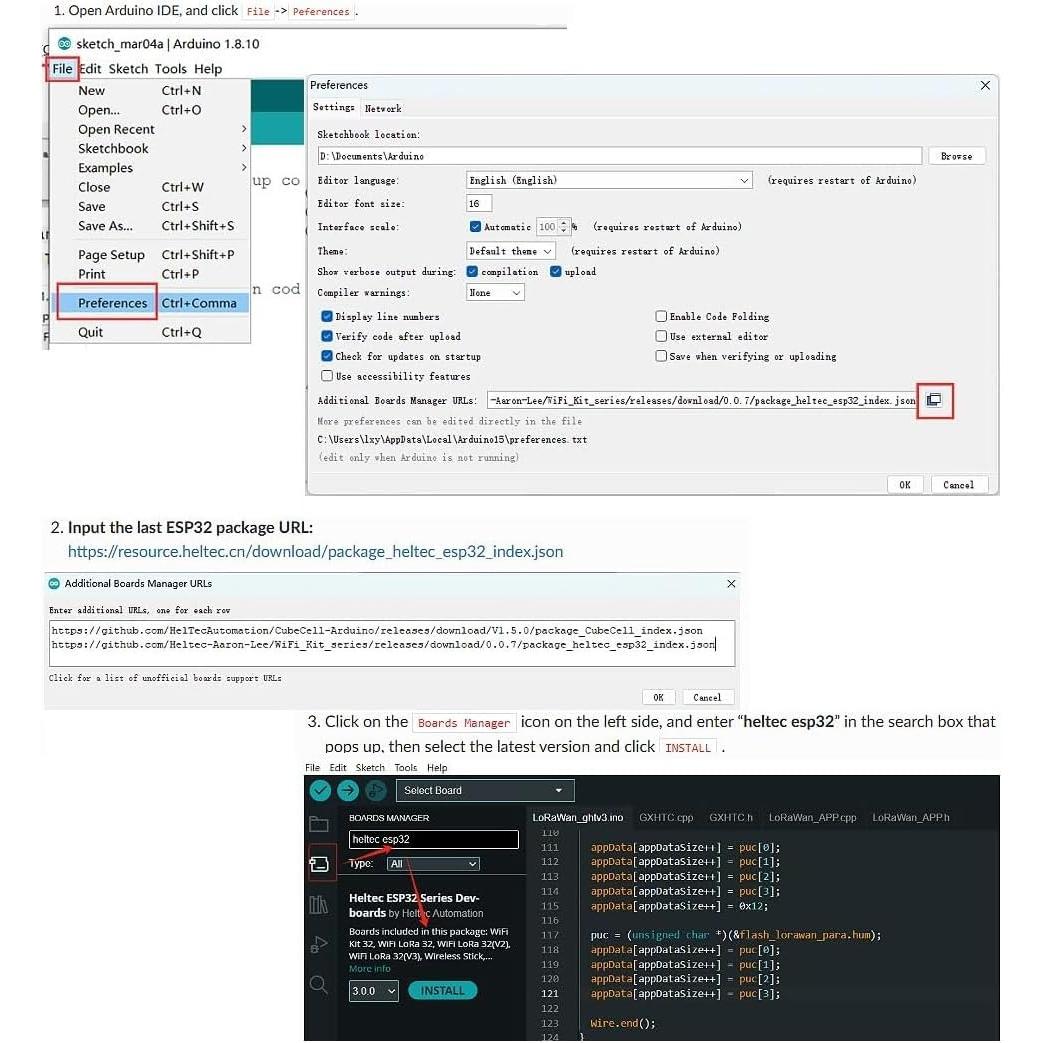This screenshot has height=1043, width=1043.
Task: Click the Debug toolbar button
Action: pyautogui.click(x=375, y=790)
